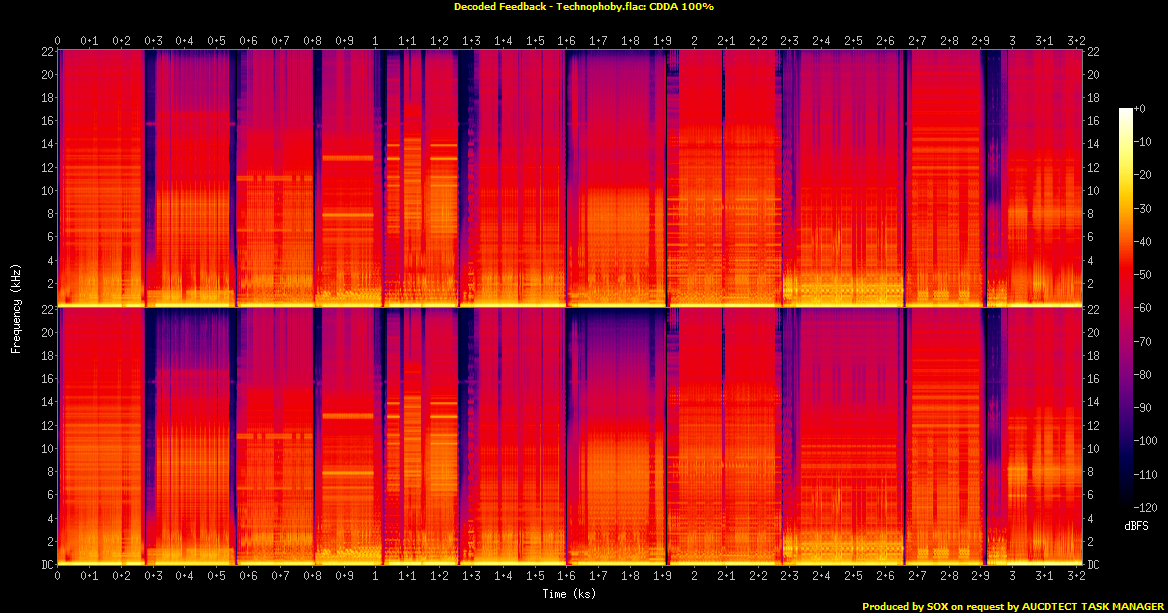
Task: Click the bright white top of the color bar
Action: click(x=1125, y=112)
